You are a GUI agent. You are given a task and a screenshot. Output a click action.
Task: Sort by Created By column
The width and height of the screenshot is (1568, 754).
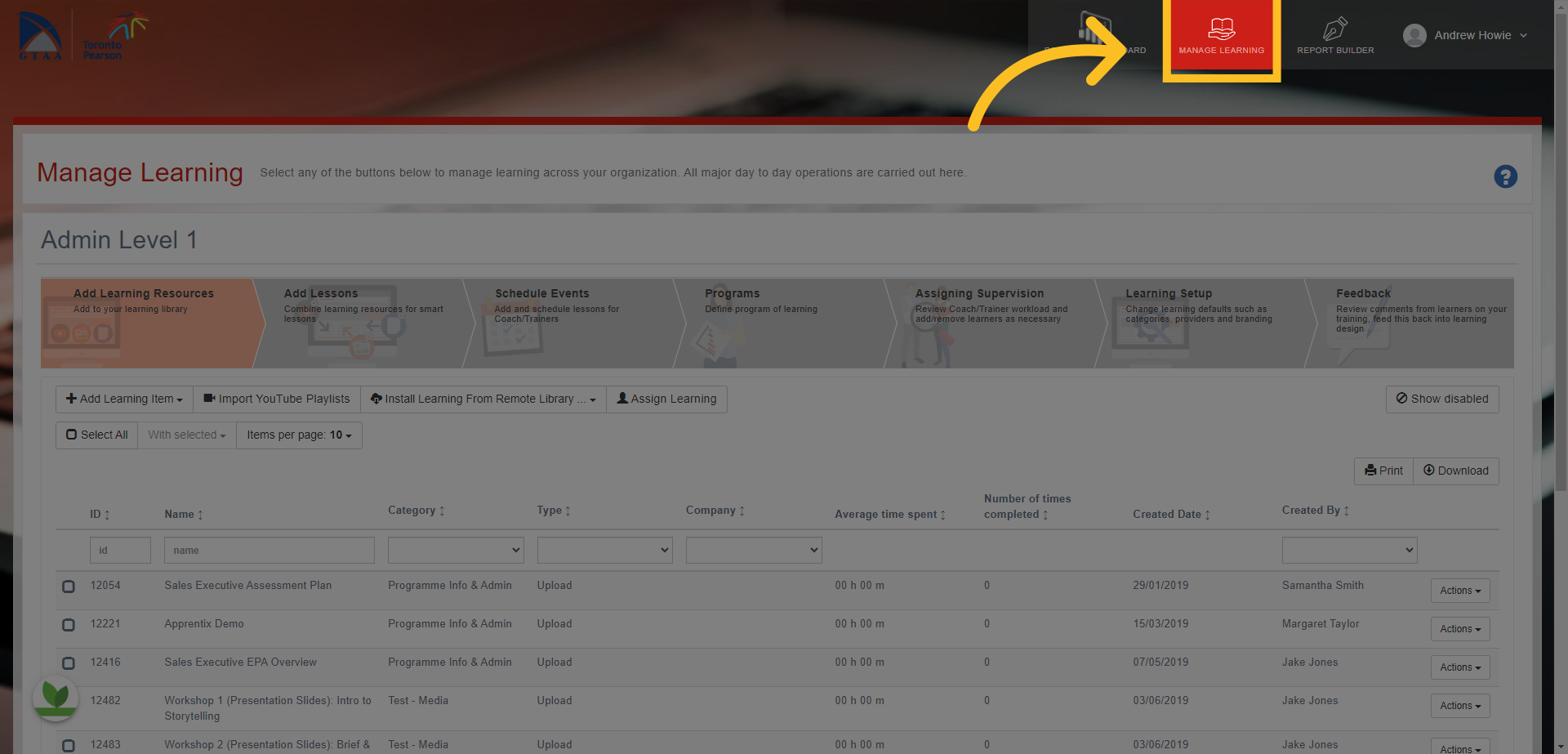tap(1346, 511)
